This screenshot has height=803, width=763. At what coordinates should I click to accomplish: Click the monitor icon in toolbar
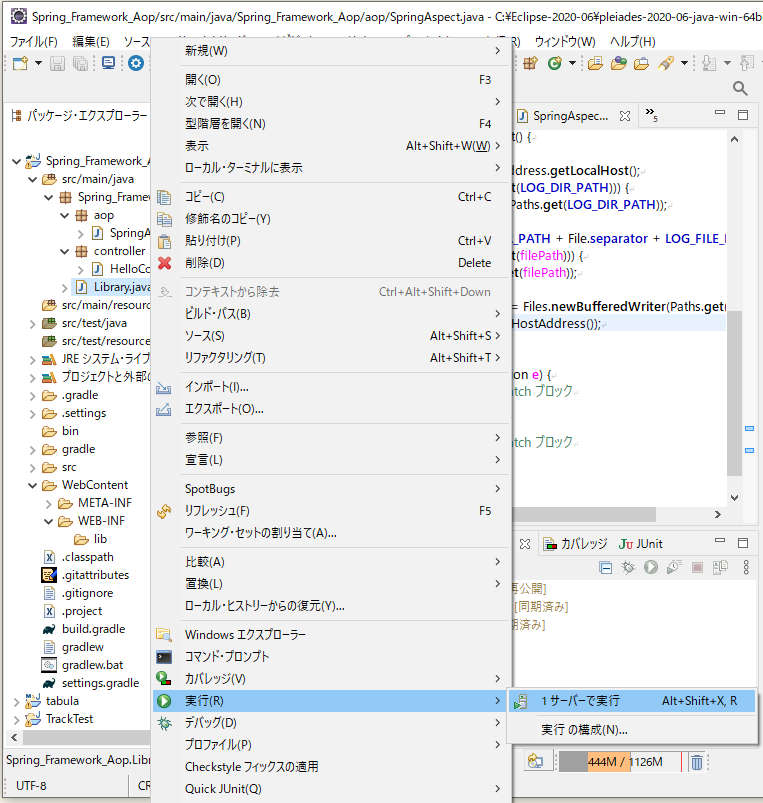[x=109, y=64]
